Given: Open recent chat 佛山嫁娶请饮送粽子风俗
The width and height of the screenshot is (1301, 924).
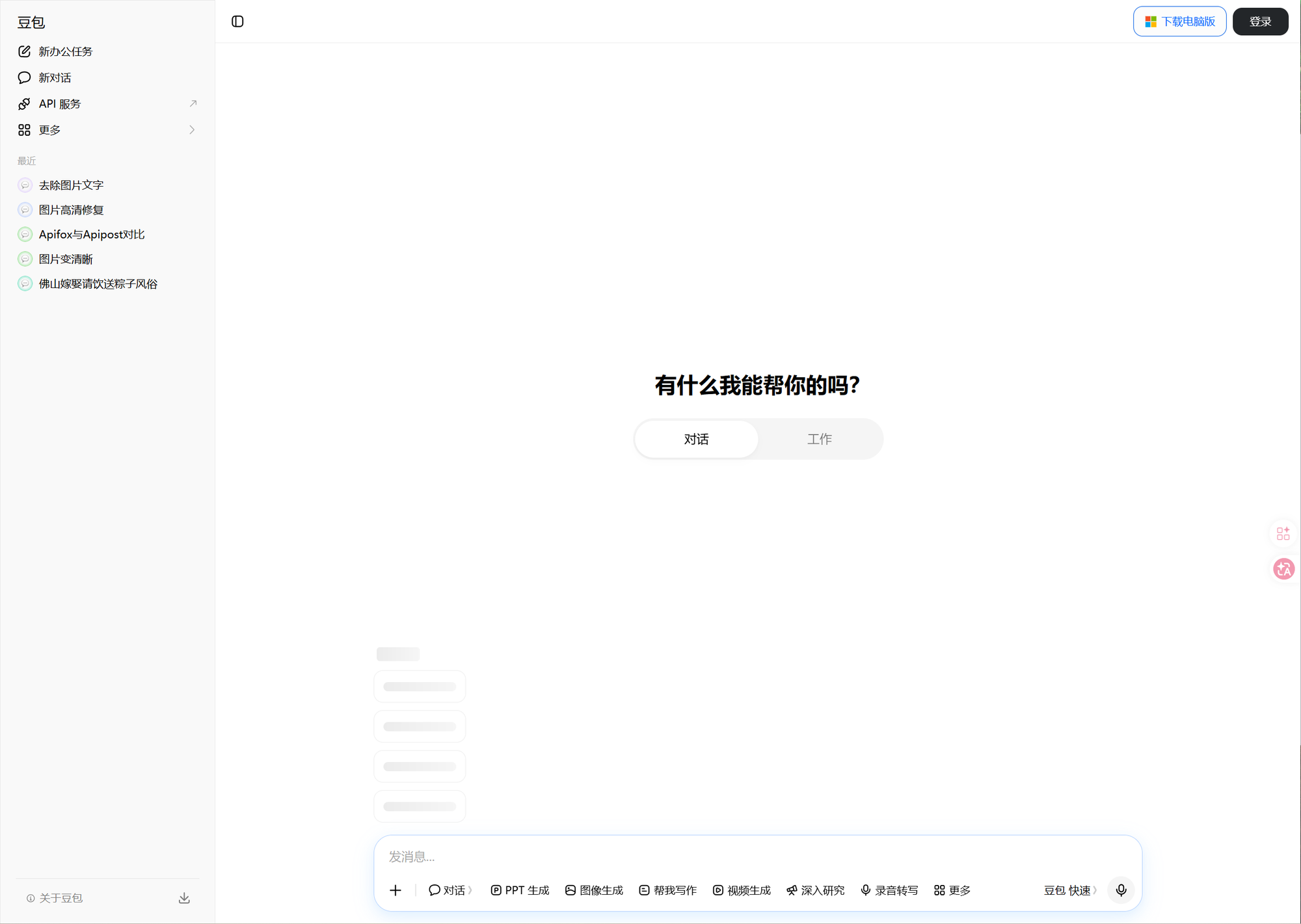Looking at the screenshot, I should (x=107, y=284).
